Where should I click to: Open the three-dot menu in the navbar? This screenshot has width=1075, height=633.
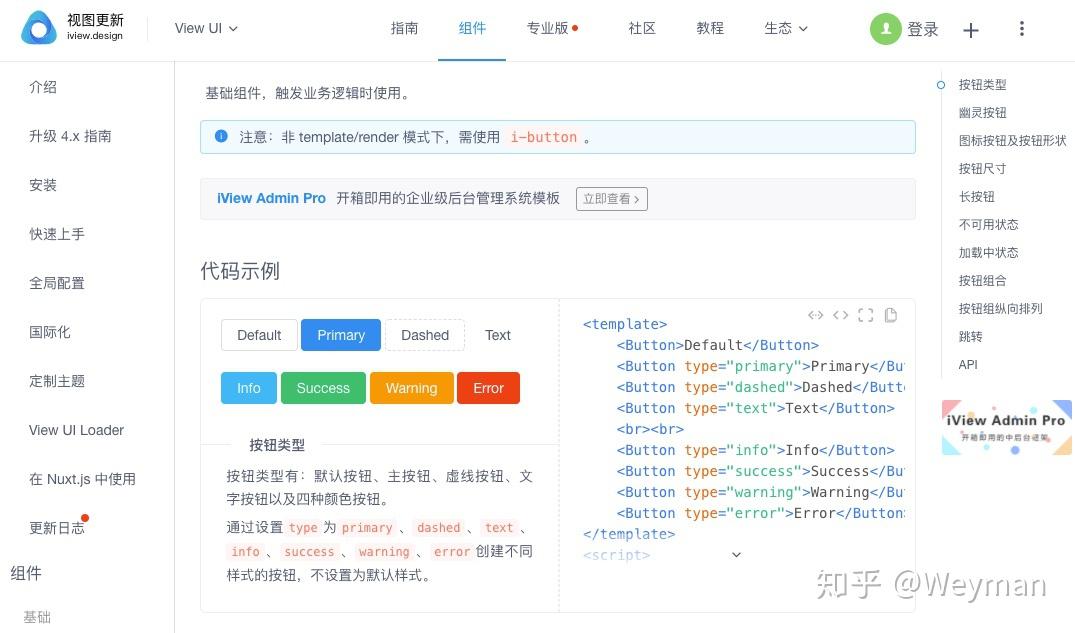click(1022, 29)
